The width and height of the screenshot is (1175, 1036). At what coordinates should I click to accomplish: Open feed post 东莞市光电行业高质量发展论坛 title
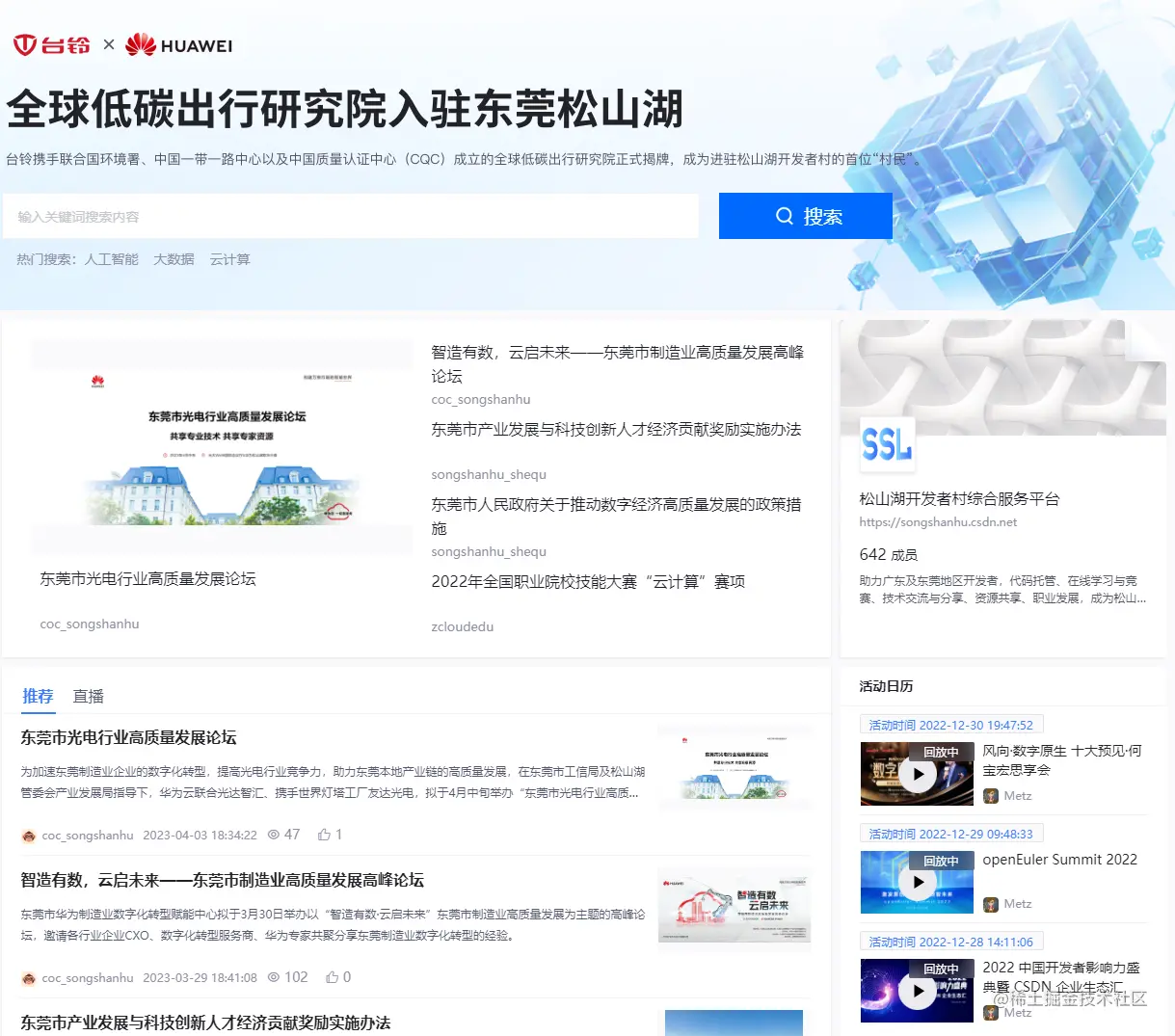[128, 737]
